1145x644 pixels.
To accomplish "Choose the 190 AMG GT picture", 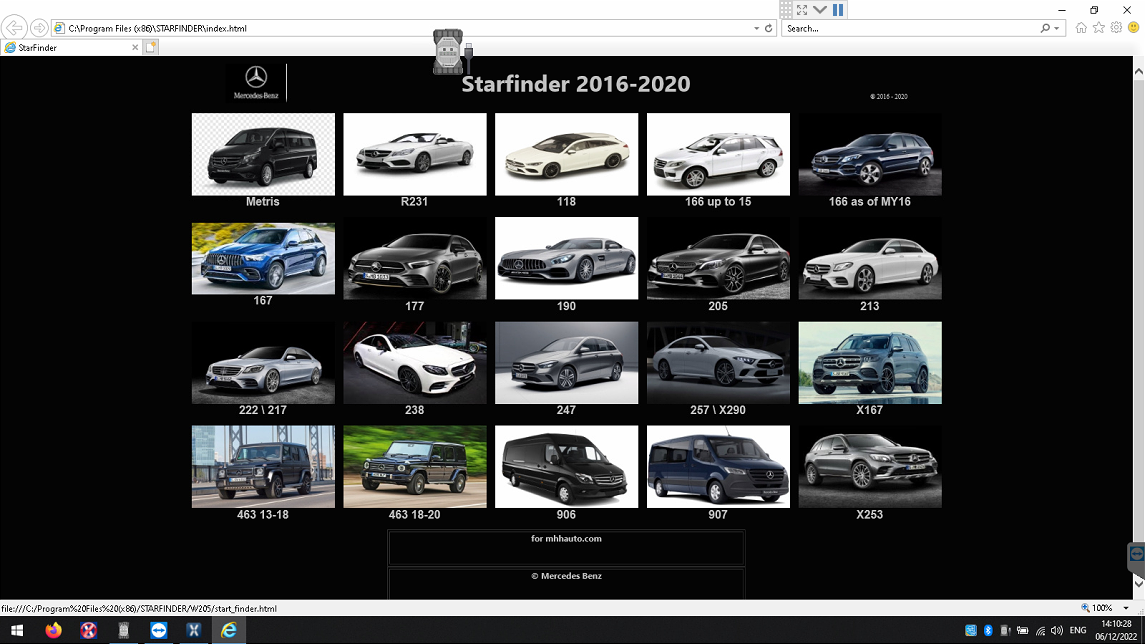I will [566, 258].
